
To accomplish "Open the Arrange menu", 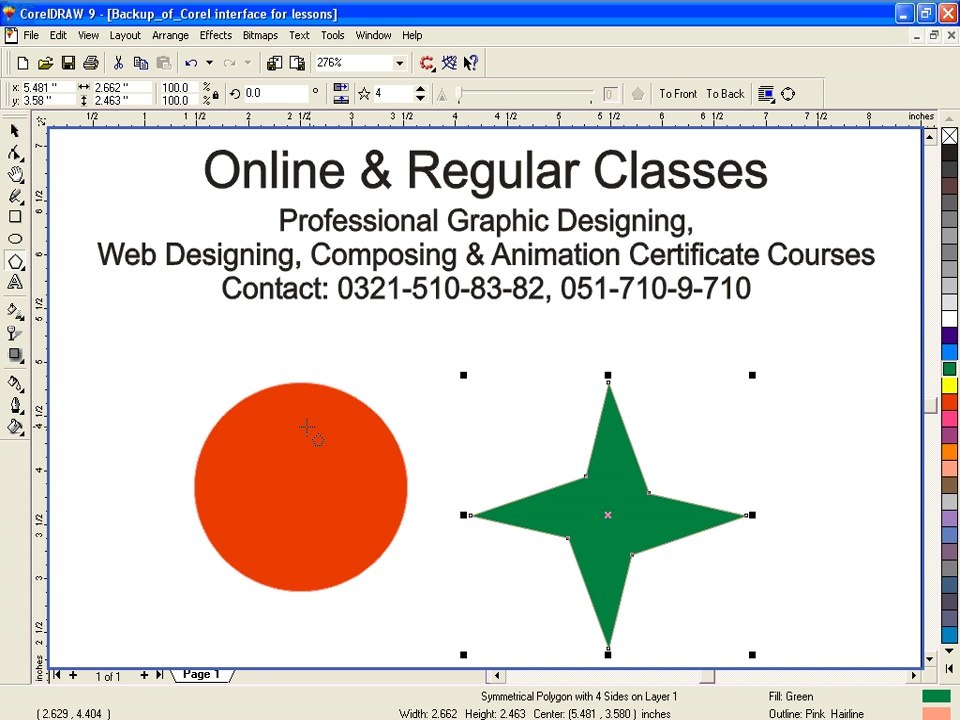I will click(170, 35).
